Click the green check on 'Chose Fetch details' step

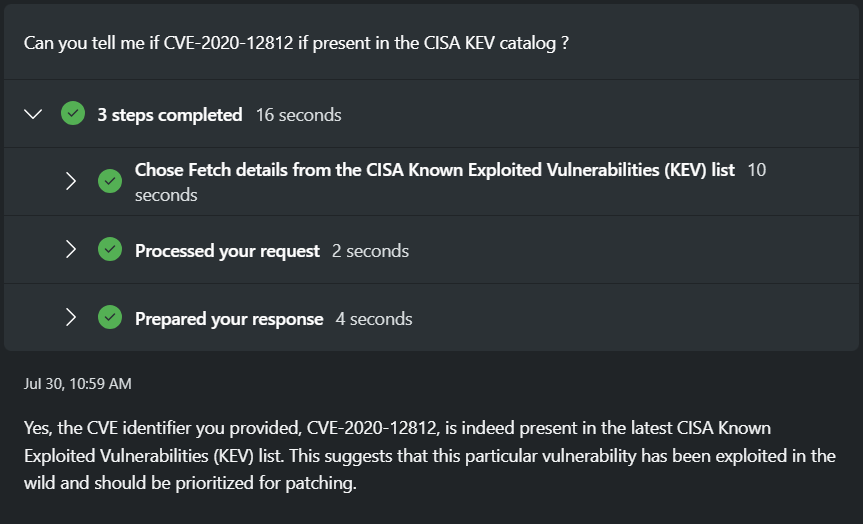(x=110, y=181)
